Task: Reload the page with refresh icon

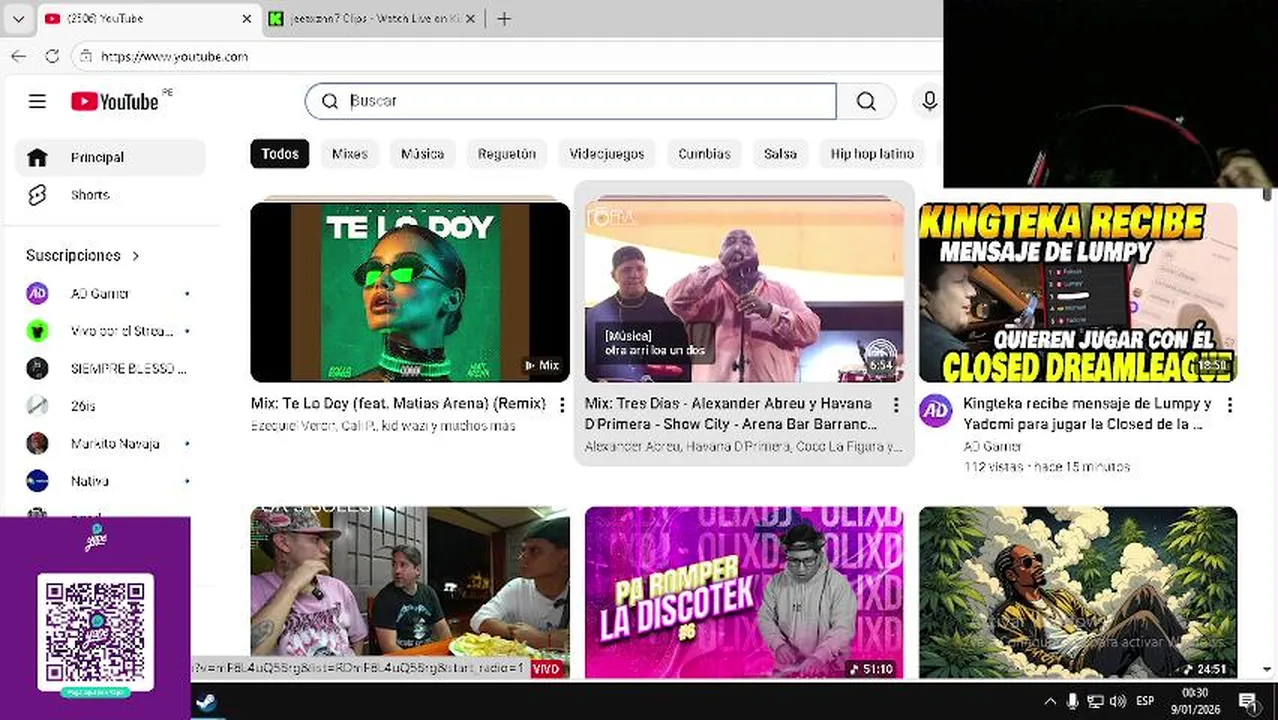Action: (x=52, y=57)
